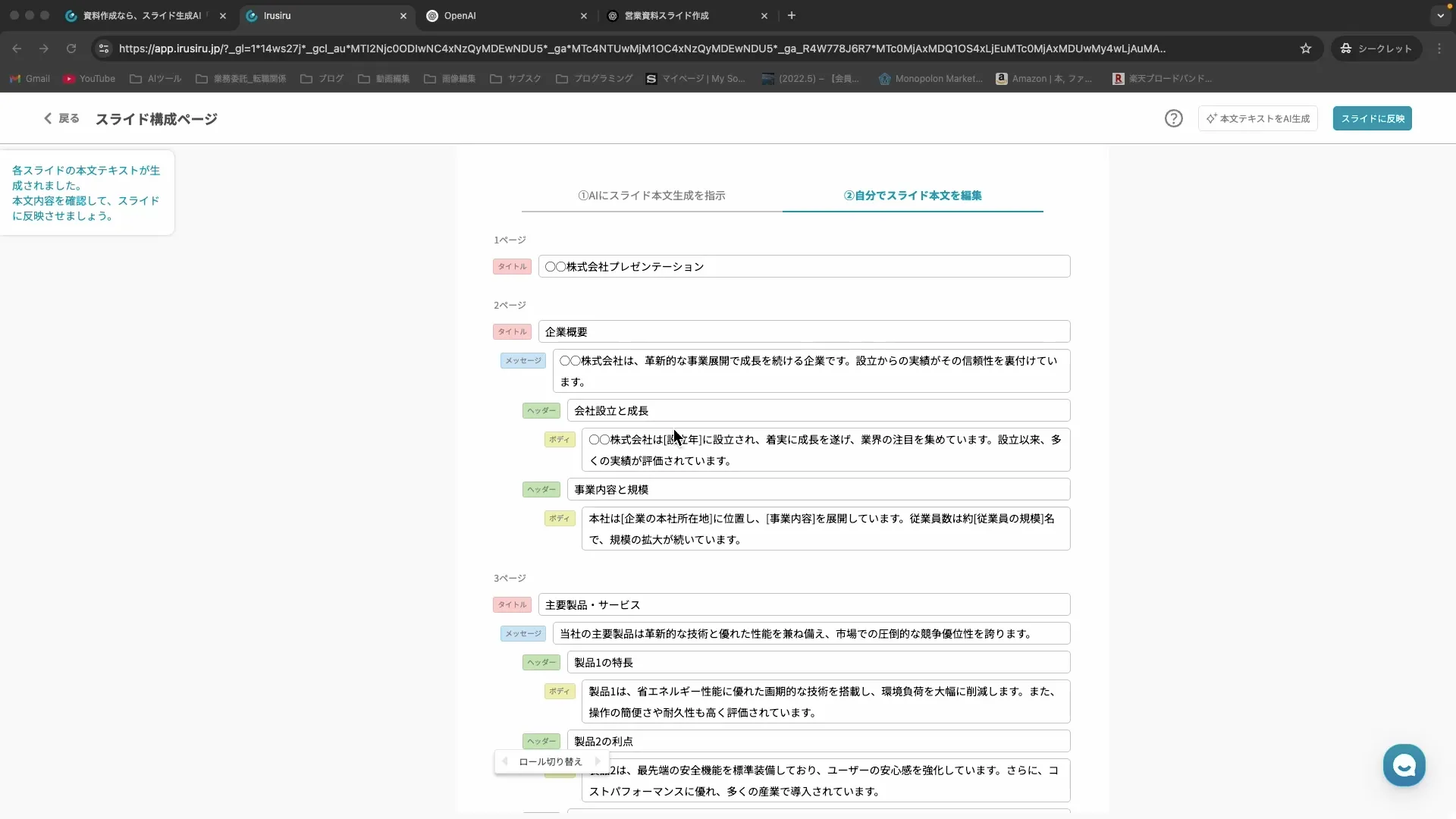Switch to the ①AIにスライド本文生成を指示 tab
The image size is (1456, 819).
pyautogui.click(x=651, y=196)
